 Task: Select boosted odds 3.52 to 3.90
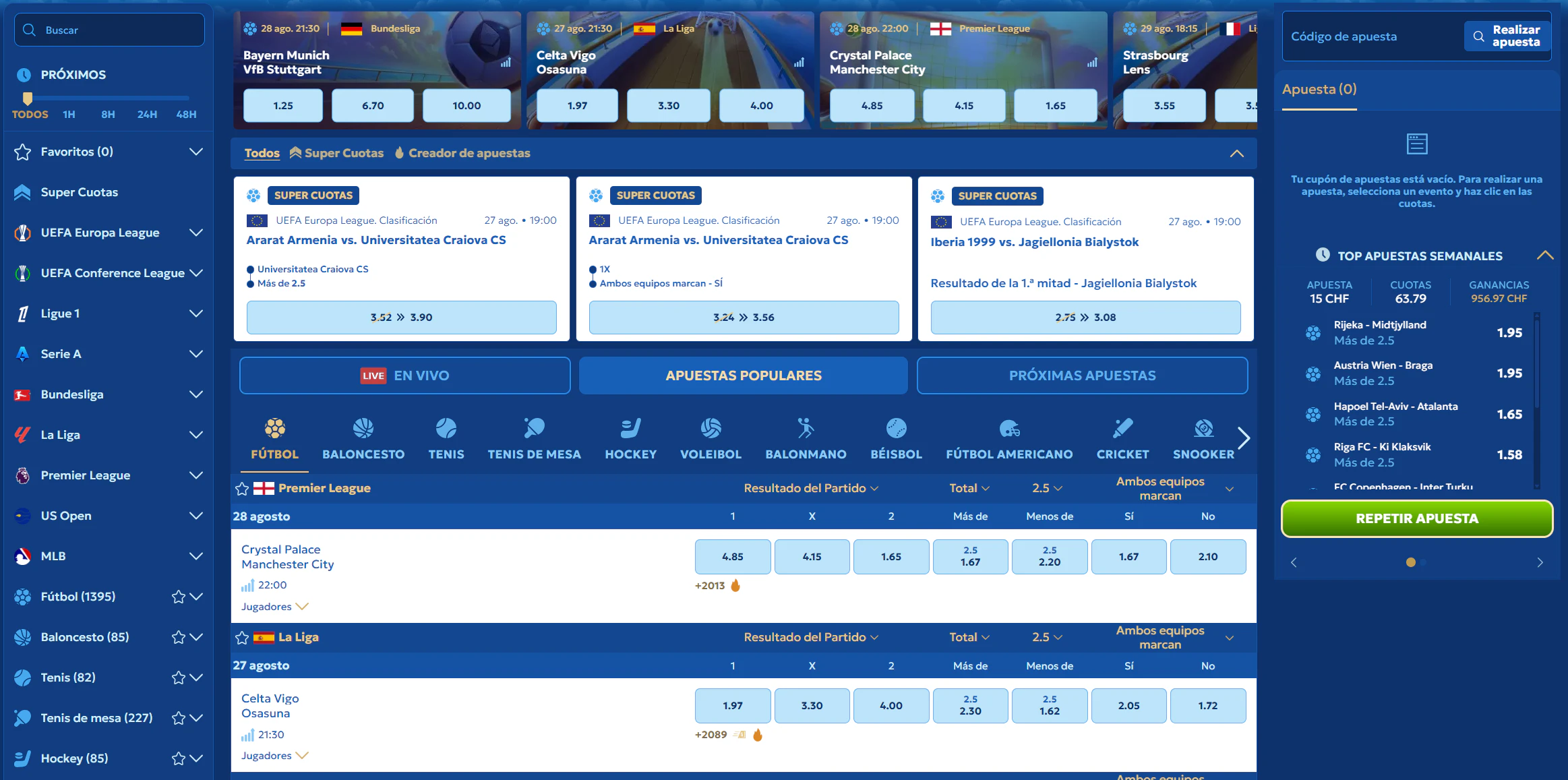tap(402, 318)
